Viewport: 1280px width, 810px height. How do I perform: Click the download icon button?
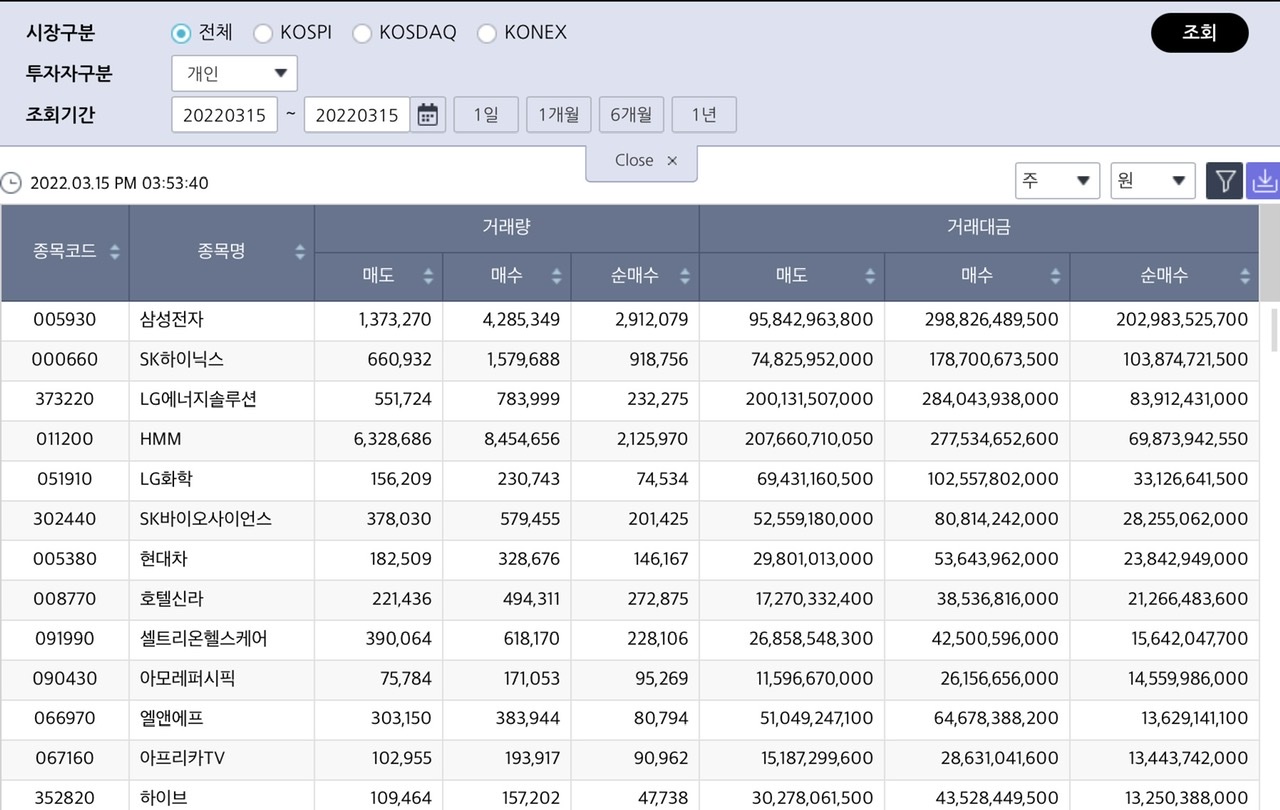[x=1264, y=181]
